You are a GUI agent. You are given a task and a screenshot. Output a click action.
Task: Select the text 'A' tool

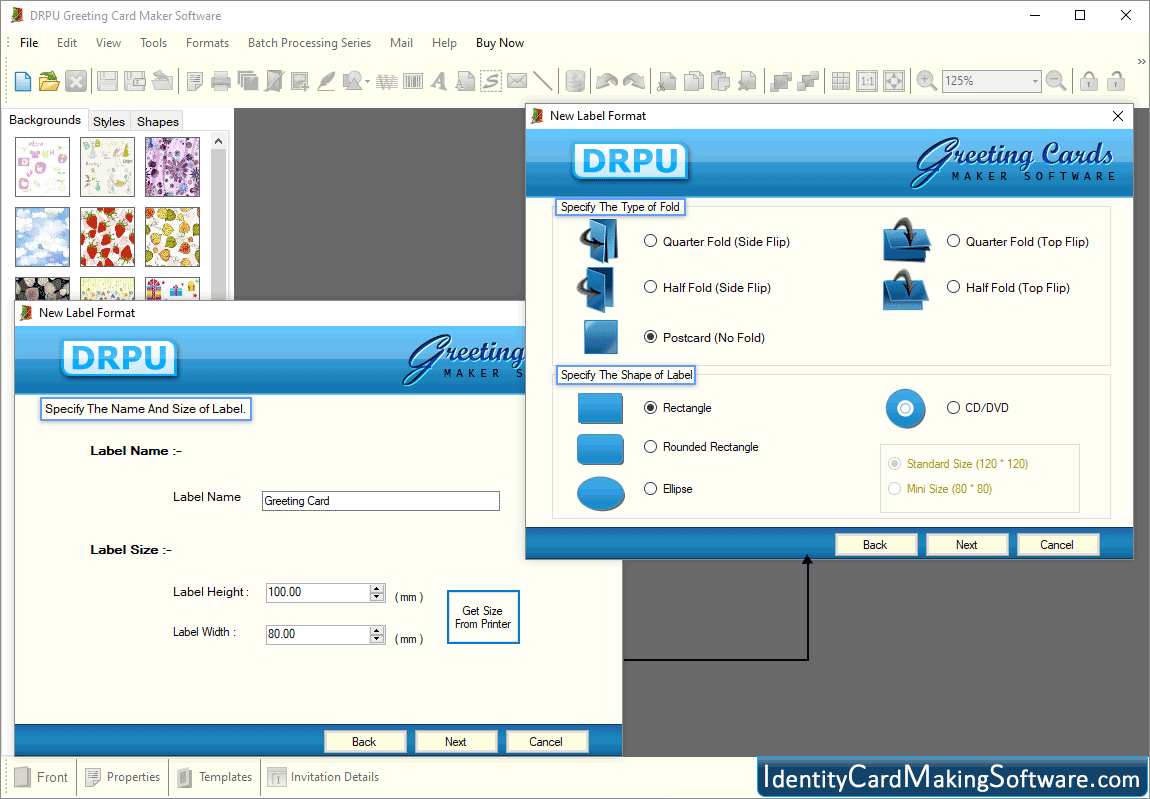(439, 81)
